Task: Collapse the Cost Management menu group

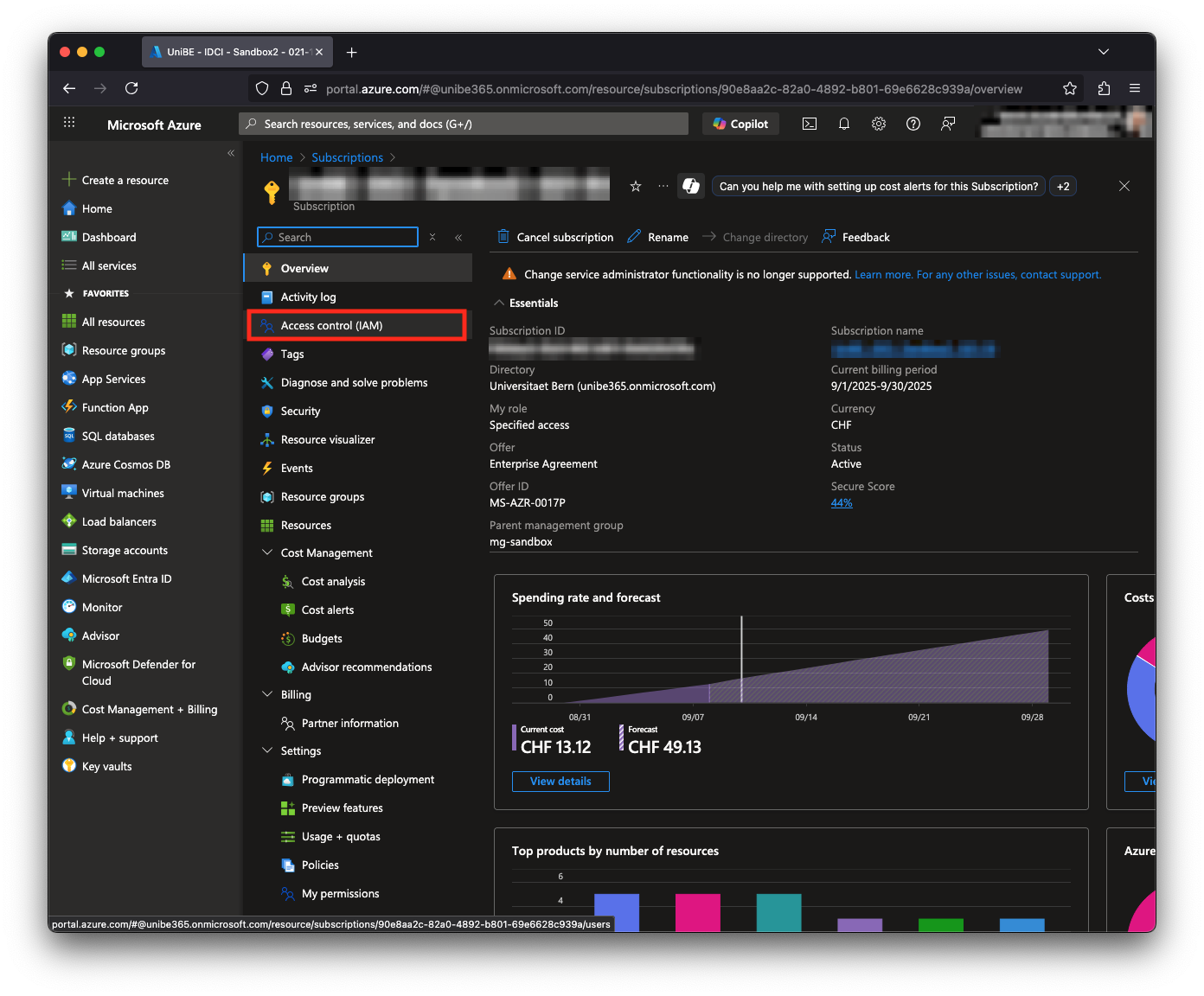Action: (267, 552)
